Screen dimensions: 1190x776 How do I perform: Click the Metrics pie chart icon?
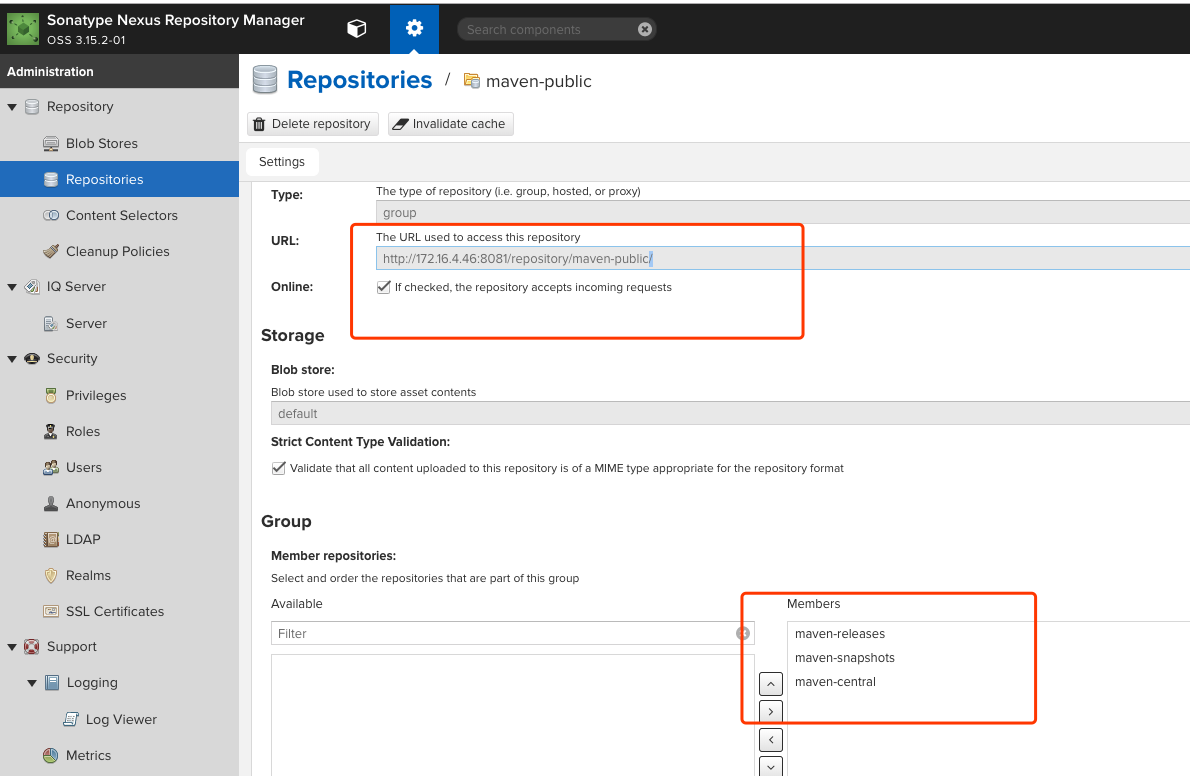pos(51,755)
